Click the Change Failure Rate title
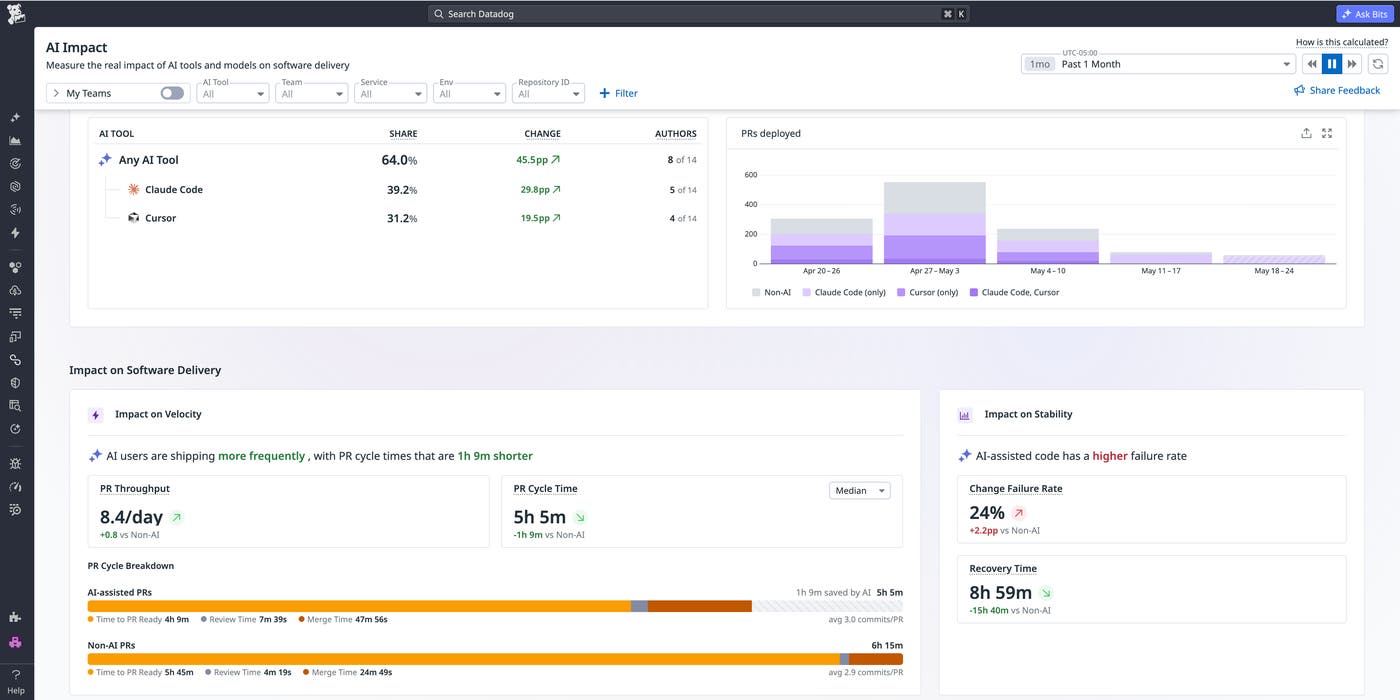The width and height of the screenshot is (1400, 700). 1016,489
